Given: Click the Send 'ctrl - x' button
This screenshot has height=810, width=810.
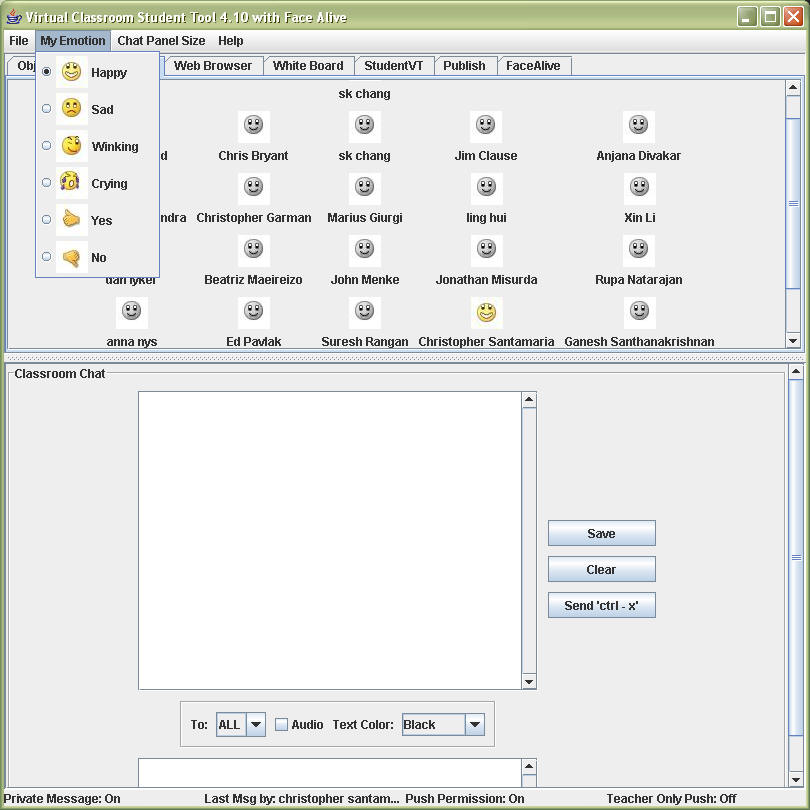Looking at the screenshot, I should [x=601, y=606].
